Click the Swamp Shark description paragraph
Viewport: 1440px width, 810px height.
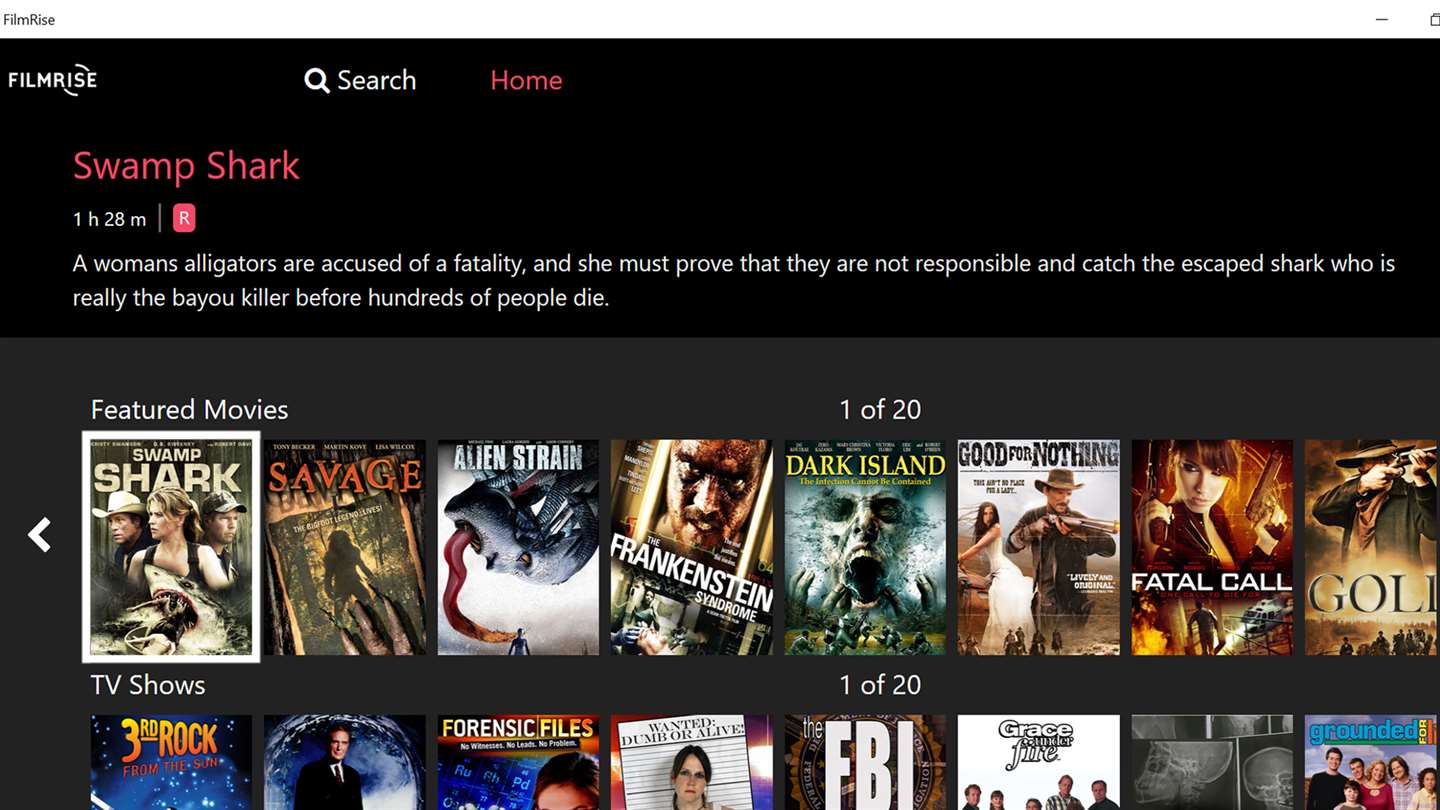coord(734,280)
